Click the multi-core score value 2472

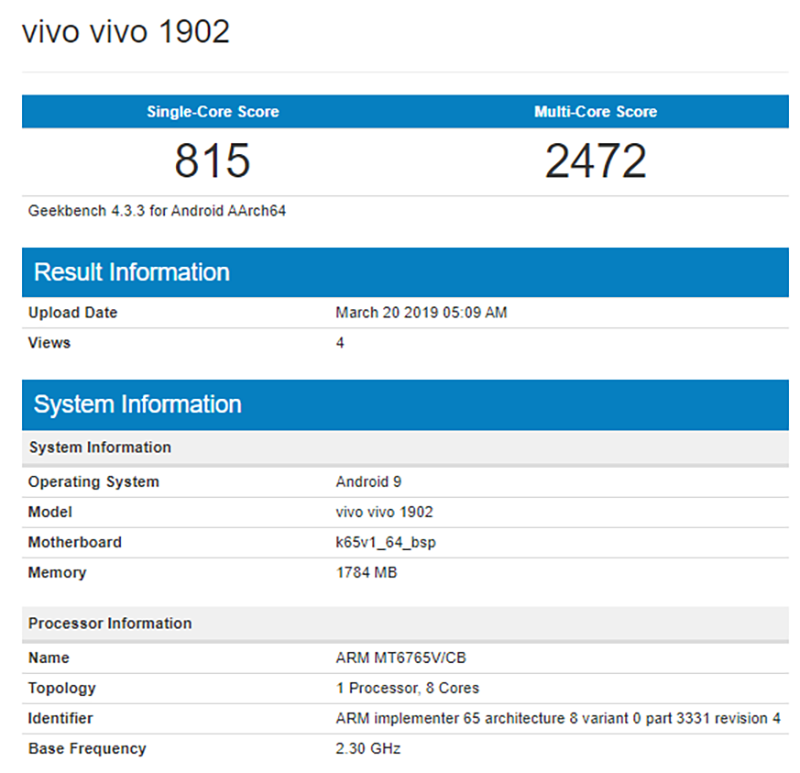click(595, 161)
